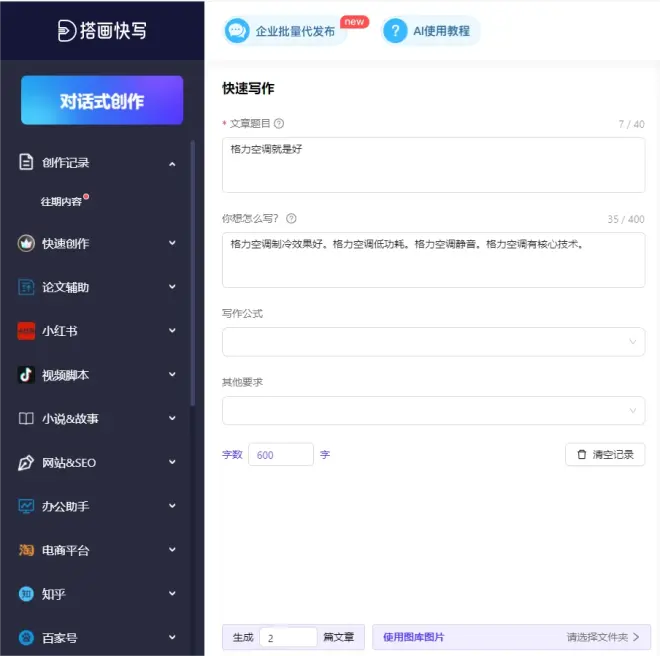Click the help icon beside 你想怎么写

pyautogui.click(x=290, y=219)
